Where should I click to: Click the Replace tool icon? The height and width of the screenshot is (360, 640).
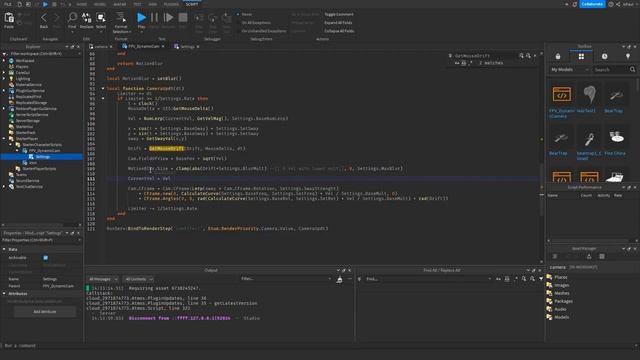pos(87,17)
